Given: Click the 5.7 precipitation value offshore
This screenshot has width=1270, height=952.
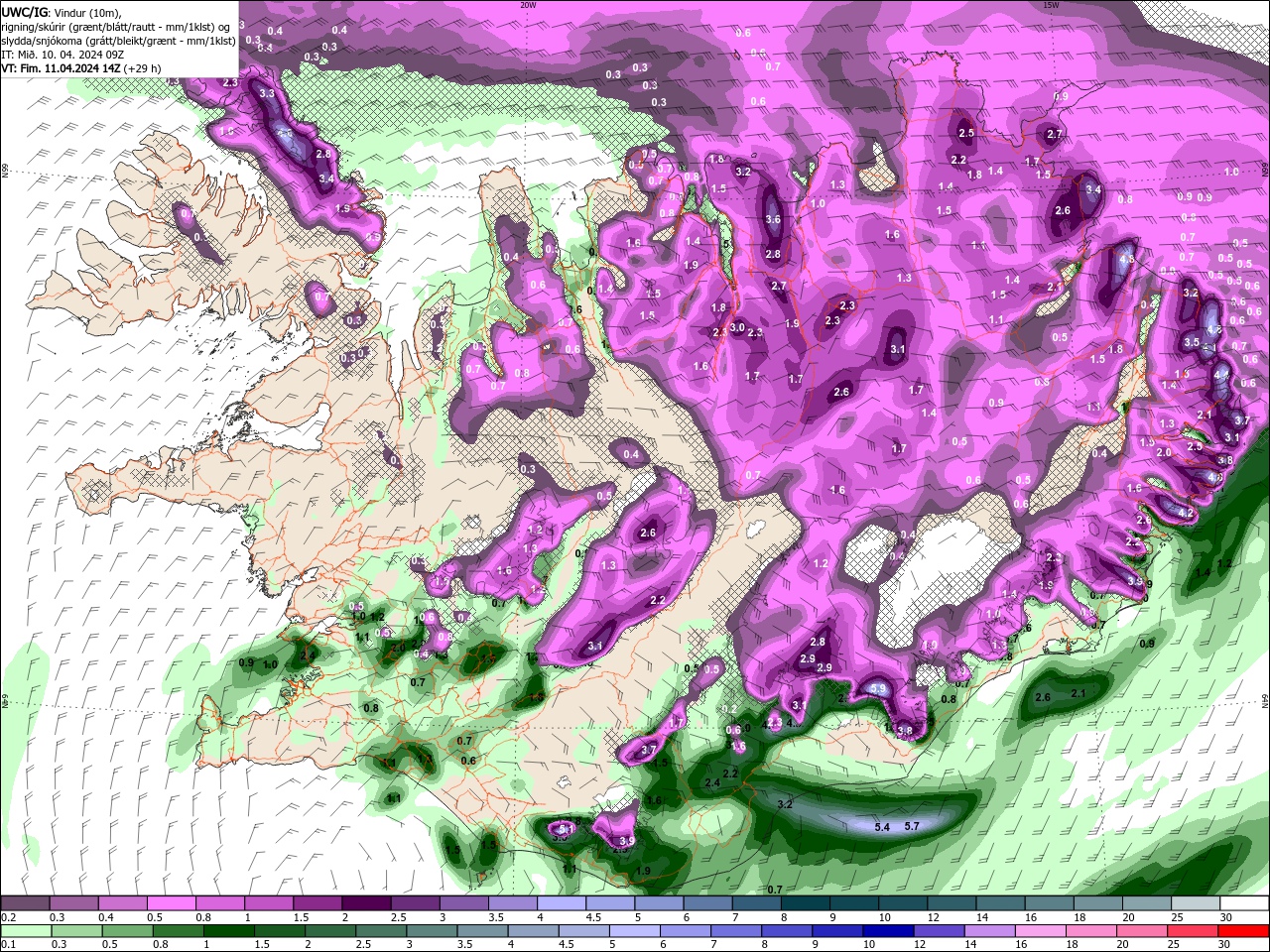Looking at the screenshot, I should coord(913,825).
